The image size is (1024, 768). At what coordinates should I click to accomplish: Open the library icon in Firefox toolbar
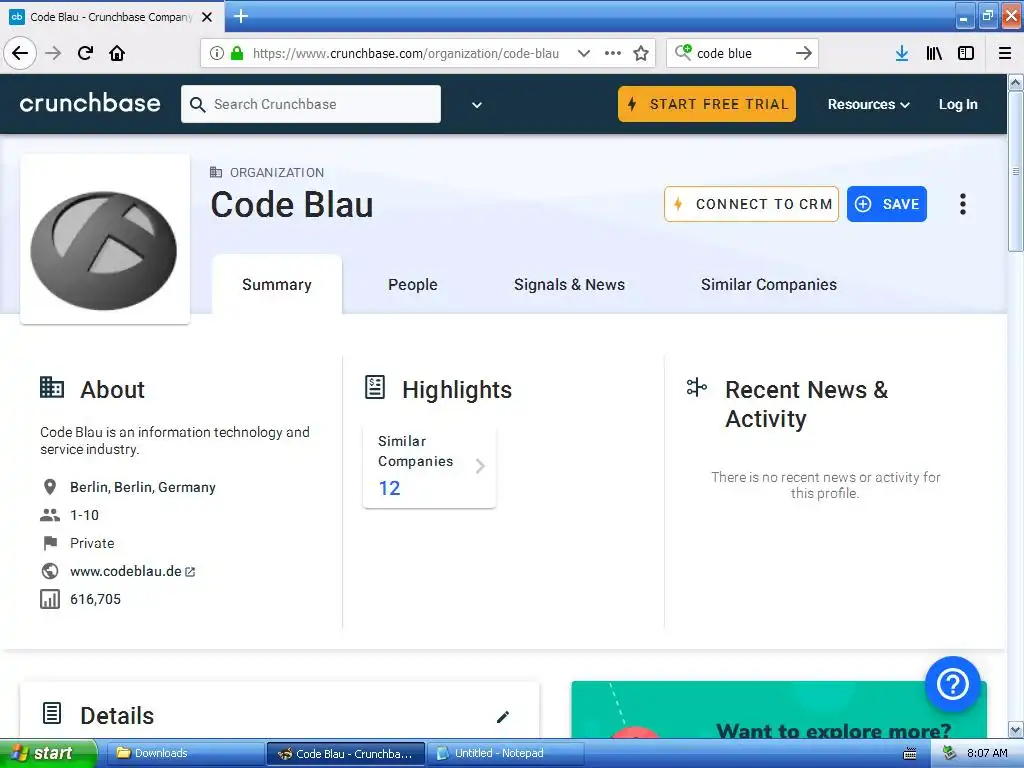[934, 53]
